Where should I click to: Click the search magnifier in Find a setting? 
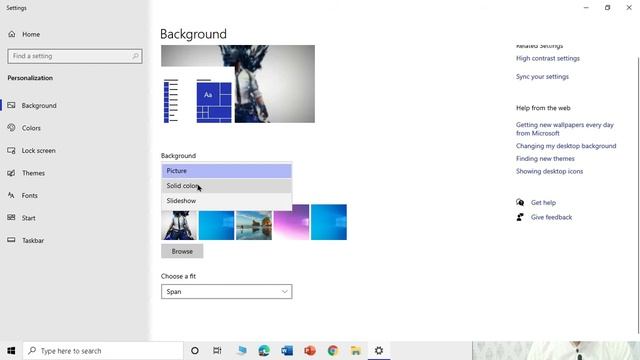coord(135,56)
